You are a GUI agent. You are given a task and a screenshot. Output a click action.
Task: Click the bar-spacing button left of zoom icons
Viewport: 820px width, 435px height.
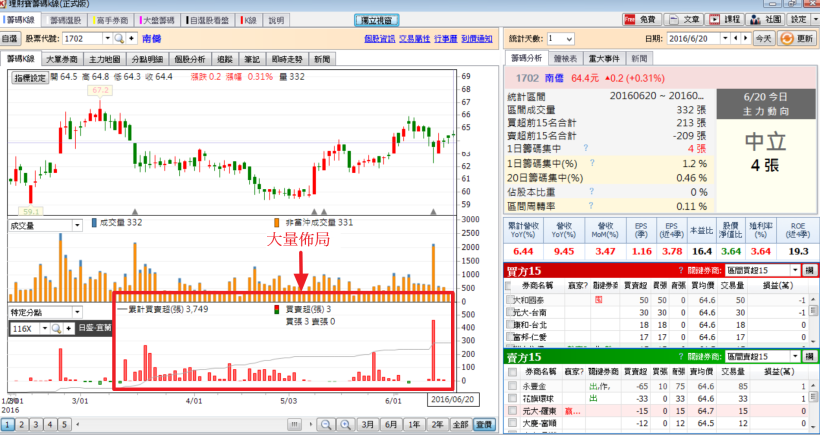point(294,424)
